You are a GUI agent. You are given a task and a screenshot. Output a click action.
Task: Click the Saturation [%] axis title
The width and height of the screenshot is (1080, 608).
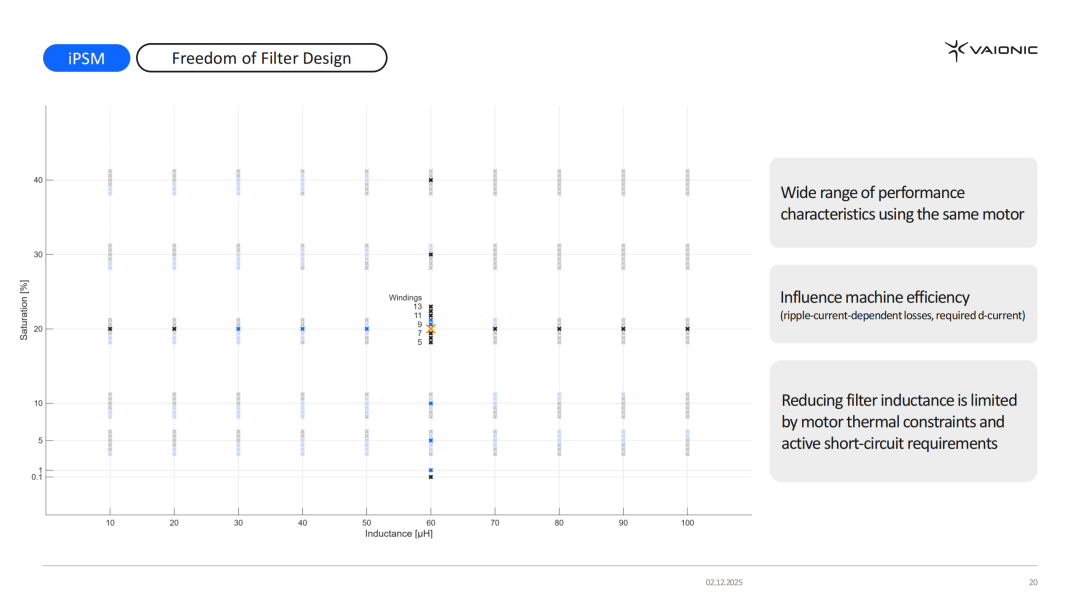[x=24, y=310]
